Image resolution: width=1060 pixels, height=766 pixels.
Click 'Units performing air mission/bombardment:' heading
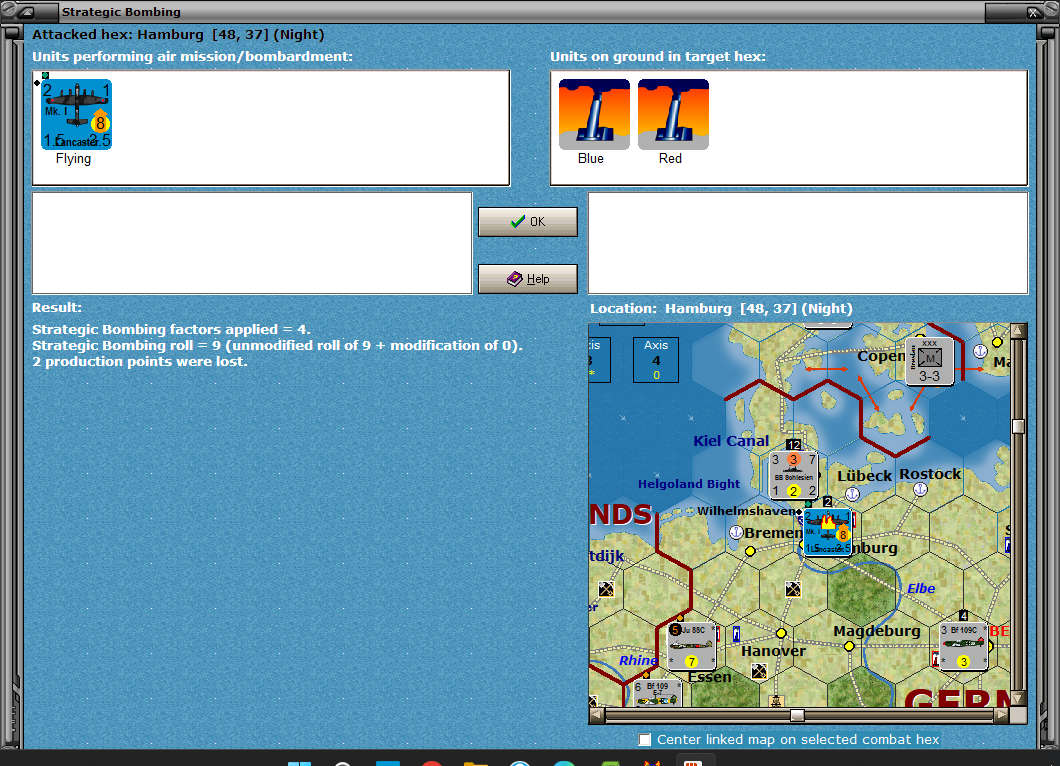[193, 56]
